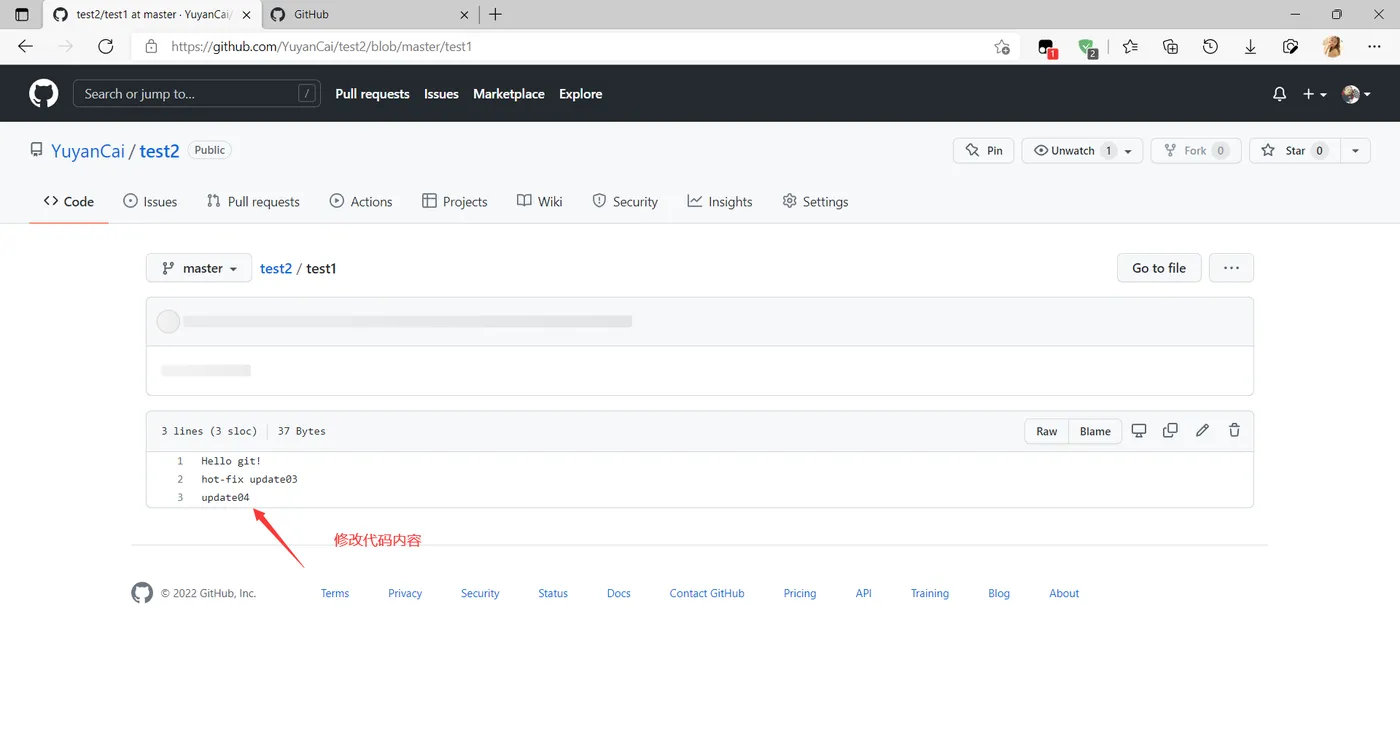Open a new browser tab
Image resolution: width=1400 pixels, height=751 pixels.
point(495,15)
